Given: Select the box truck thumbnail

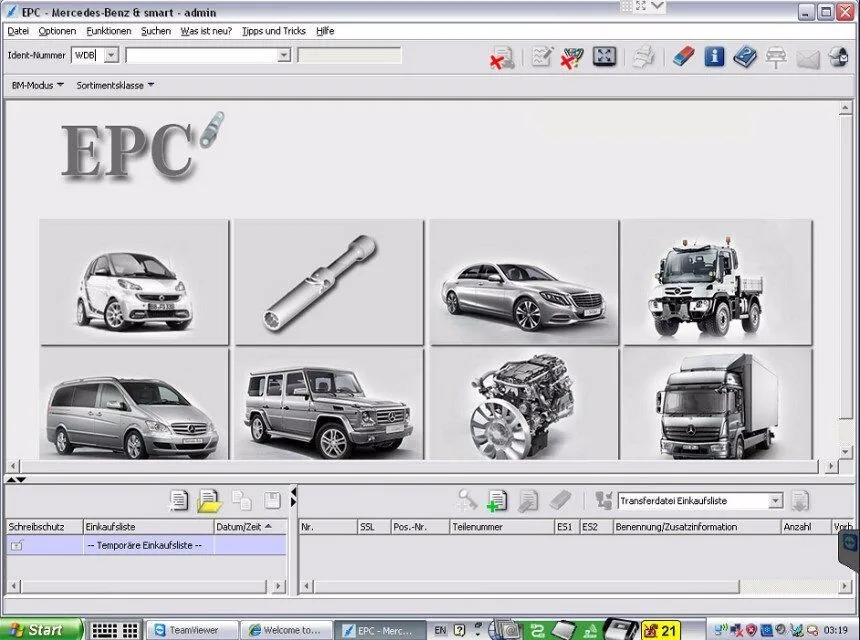Looking at the screenshot, I should click(717, 404).
